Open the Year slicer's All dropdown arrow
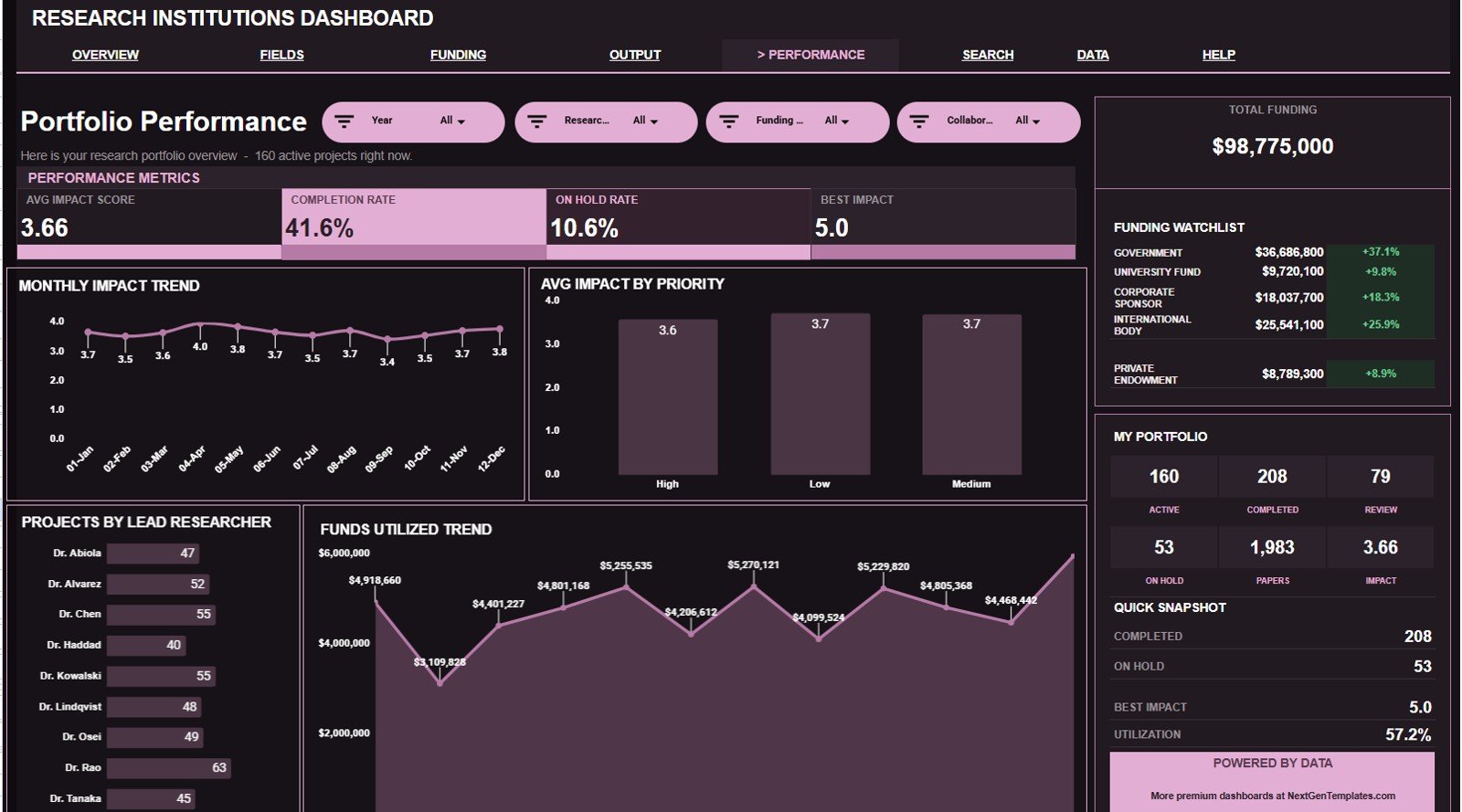 (x=461, y=121)
